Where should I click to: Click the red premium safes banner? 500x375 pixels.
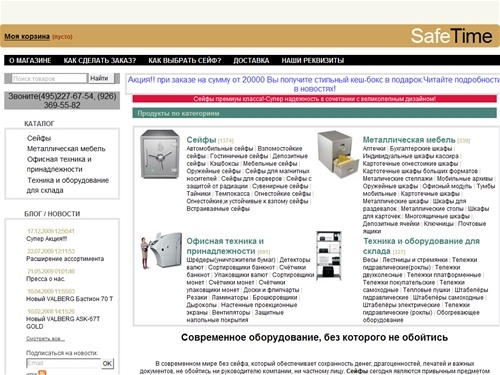314,99
